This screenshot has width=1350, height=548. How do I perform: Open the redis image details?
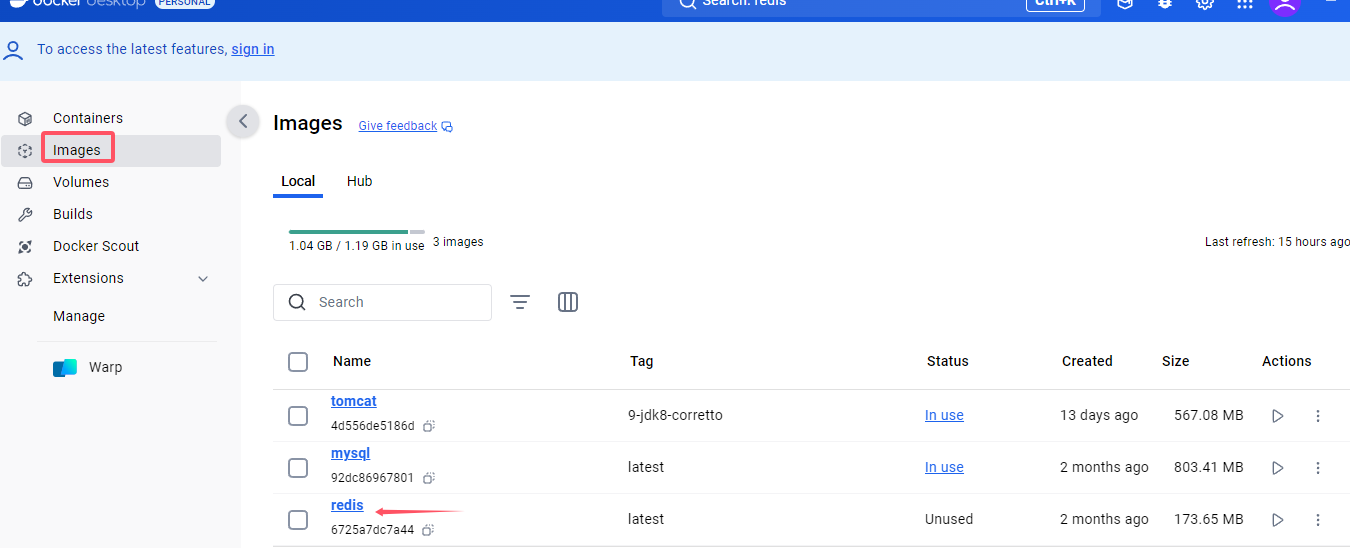pyautogui.click(x=347, y=505)
